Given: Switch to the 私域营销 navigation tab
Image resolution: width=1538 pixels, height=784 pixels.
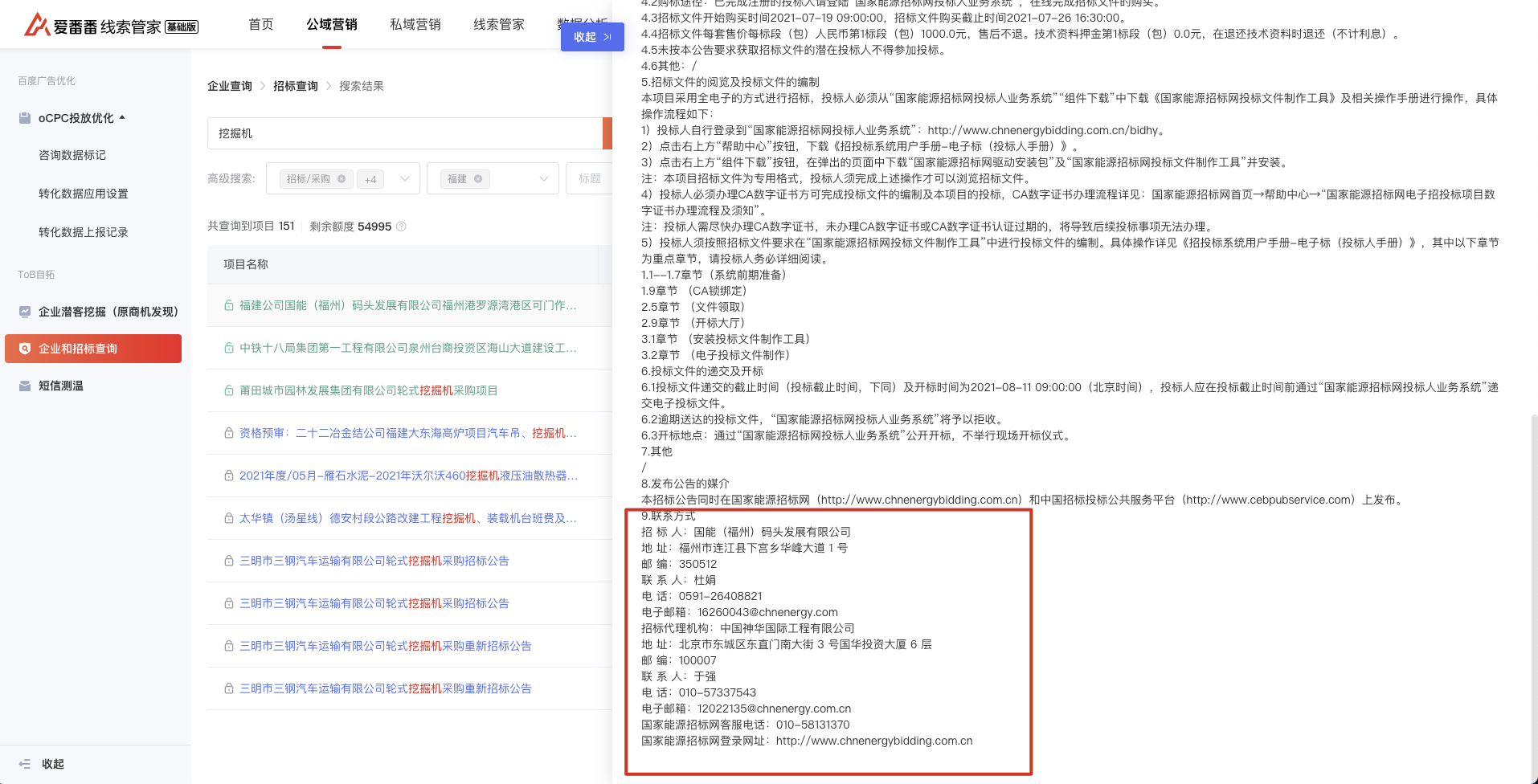Looking at the screenshot, I should tap(415, 25).
